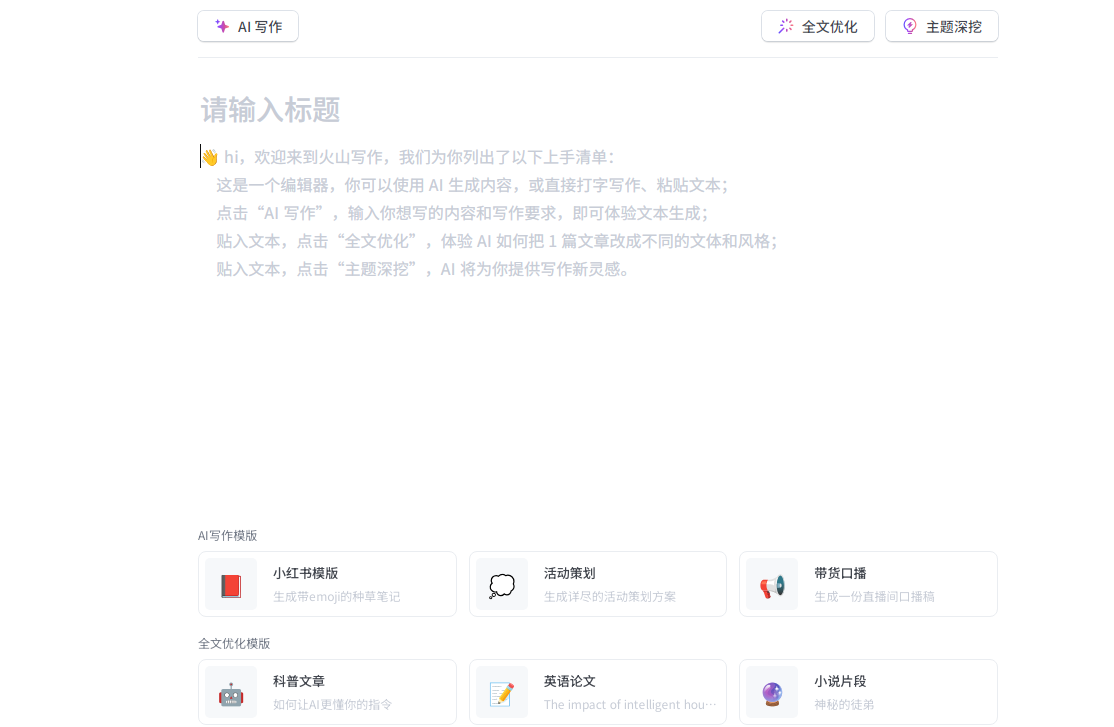Launch 主题深挖 to get inspiration
This screenshot has width=1114, height=727.
point(941,26)
